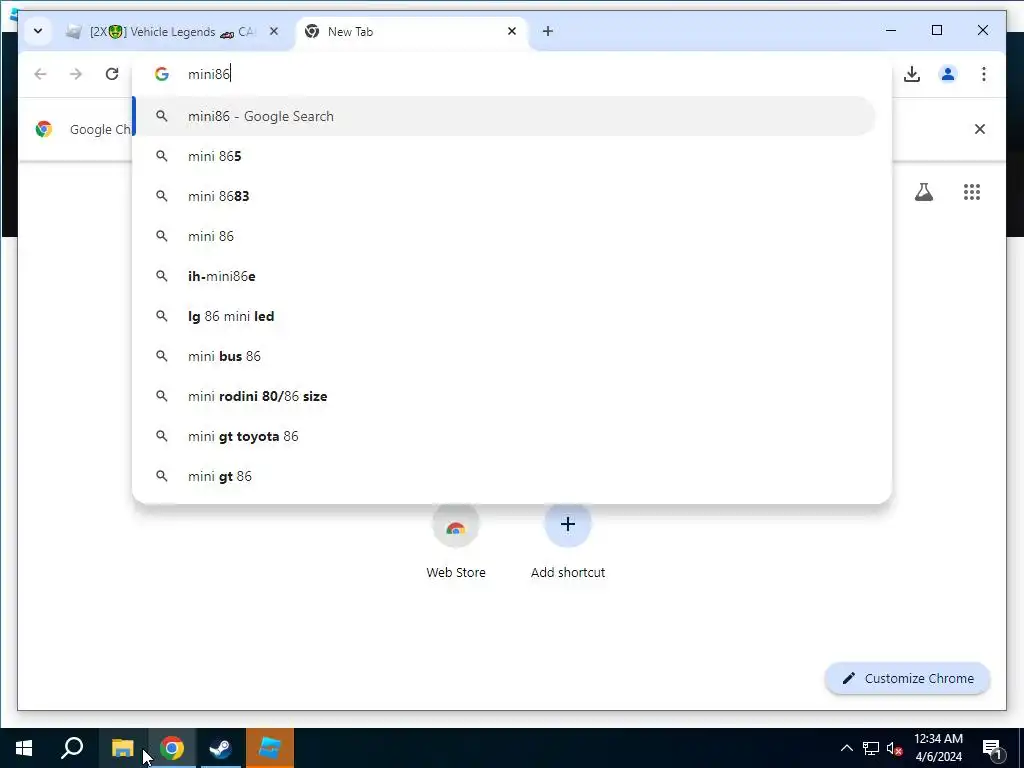The image size is (1024, 768).
Task: Open Search Labs flask icon
Action: coord(923,192)
